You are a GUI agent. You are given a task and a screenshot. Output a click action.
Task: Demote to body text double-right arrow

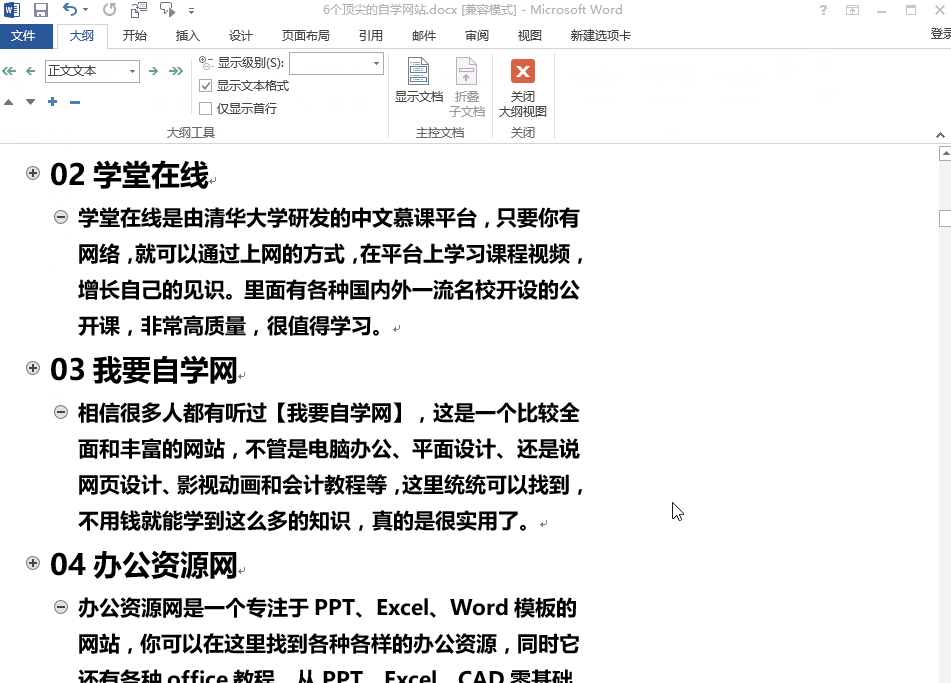click(x=176, y=71)
